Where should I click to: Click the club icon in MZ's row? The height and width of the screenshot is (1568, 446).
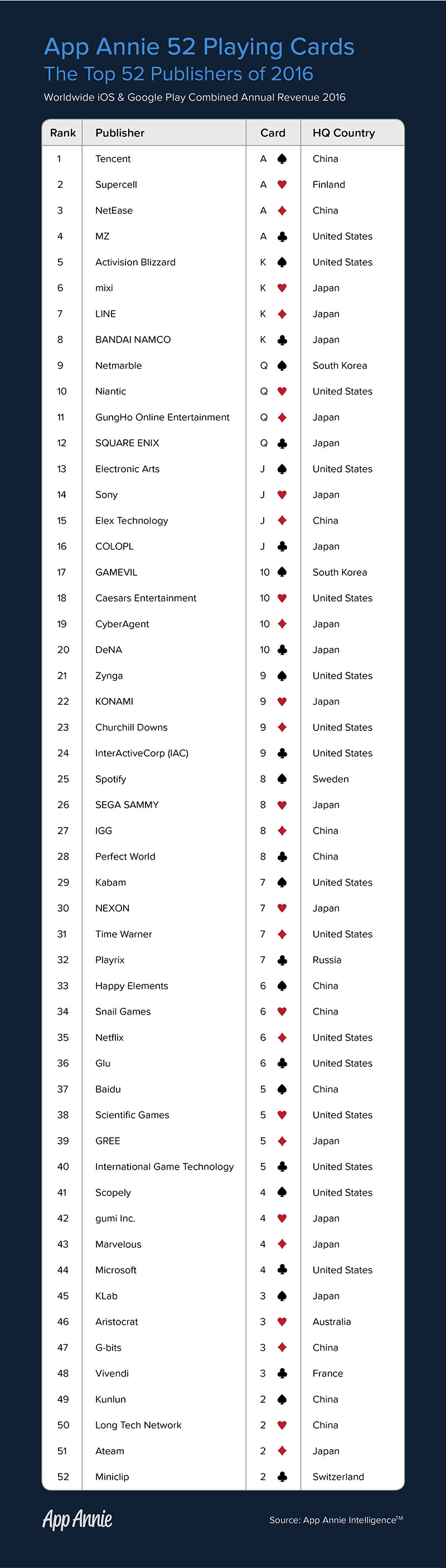pos(282,236)
